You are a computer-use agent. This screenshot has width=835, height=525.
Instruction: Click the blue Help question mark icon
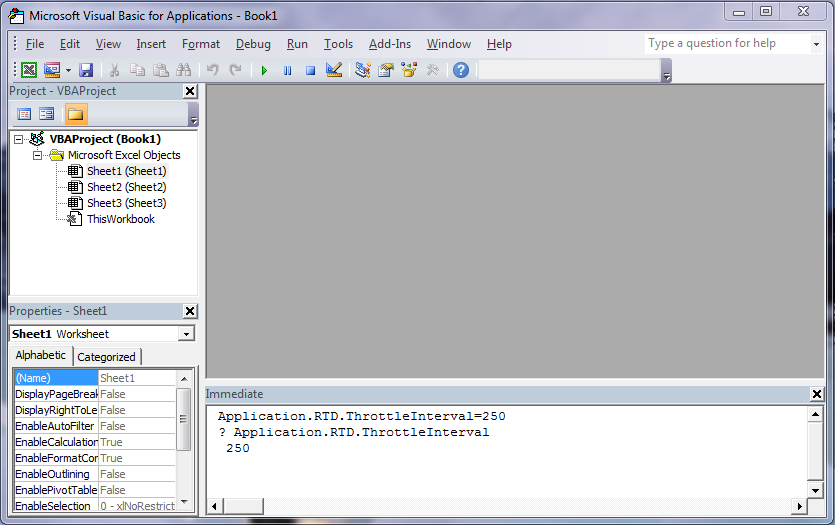(461, 70)
